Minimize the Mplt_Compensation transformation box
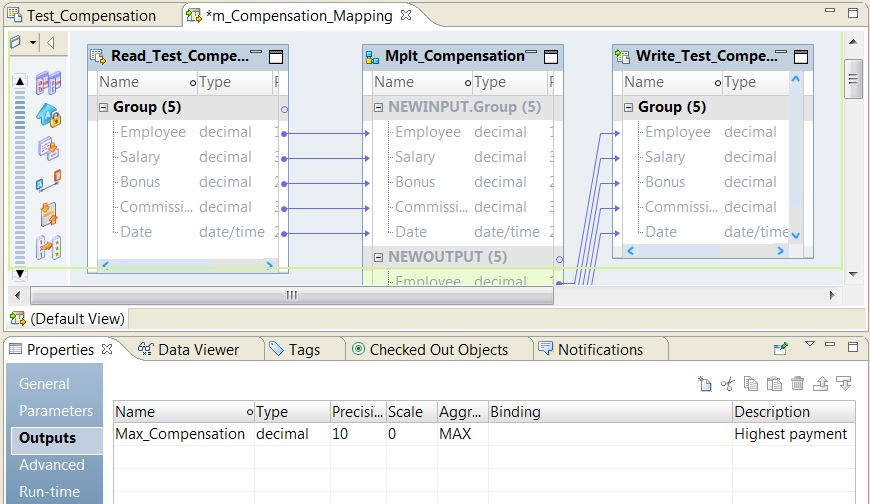Image resolution: width=870 pixels, height=504 pixels. pos(531,52)
